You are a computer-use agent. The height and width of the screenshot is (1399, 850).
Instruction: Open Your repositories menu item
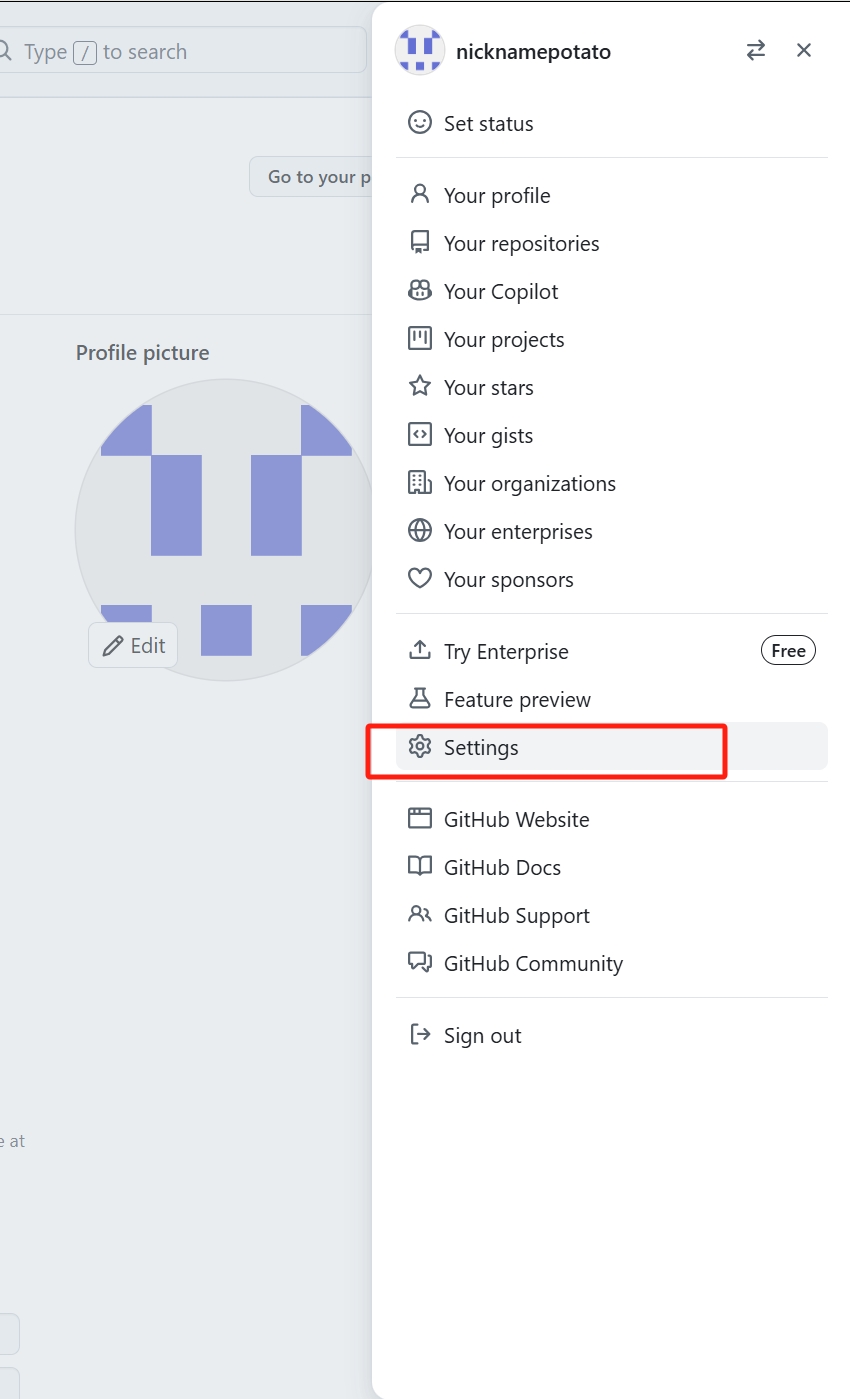pos(521,244)
